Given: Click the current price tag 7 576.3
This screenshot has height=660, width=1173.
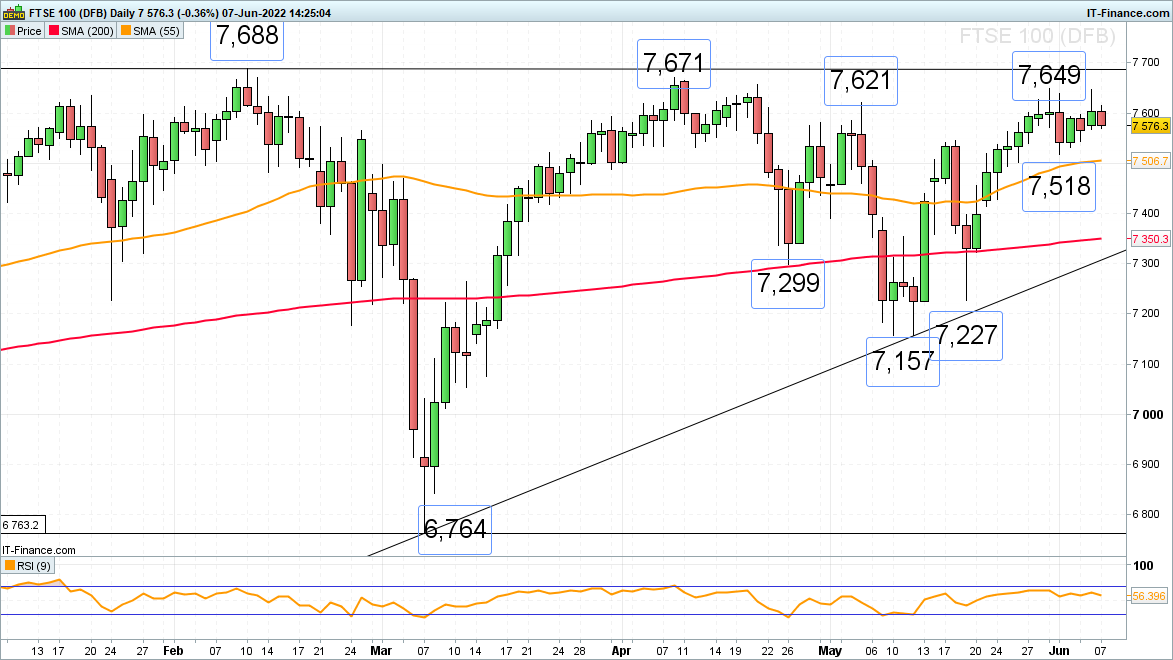Looking at the screenshot, I should tap(1150, 126).
